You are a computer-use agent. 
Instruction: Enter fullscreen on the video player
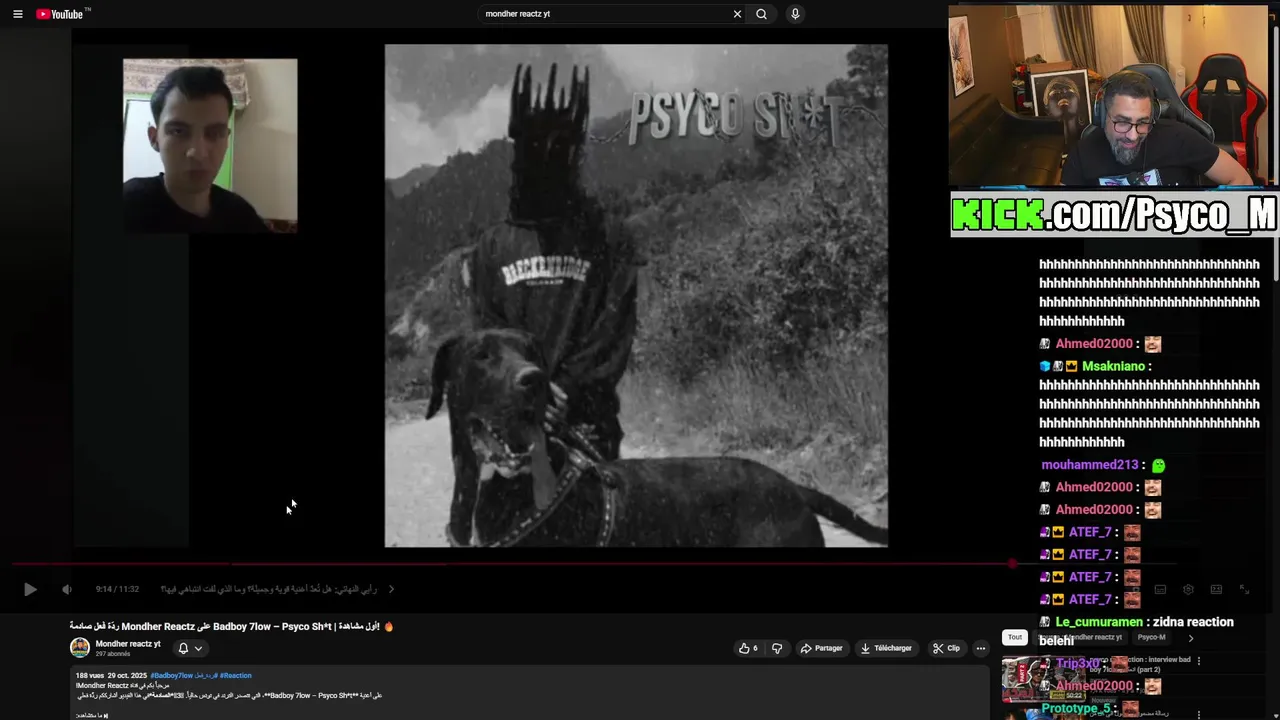(x=1245, y=590)
